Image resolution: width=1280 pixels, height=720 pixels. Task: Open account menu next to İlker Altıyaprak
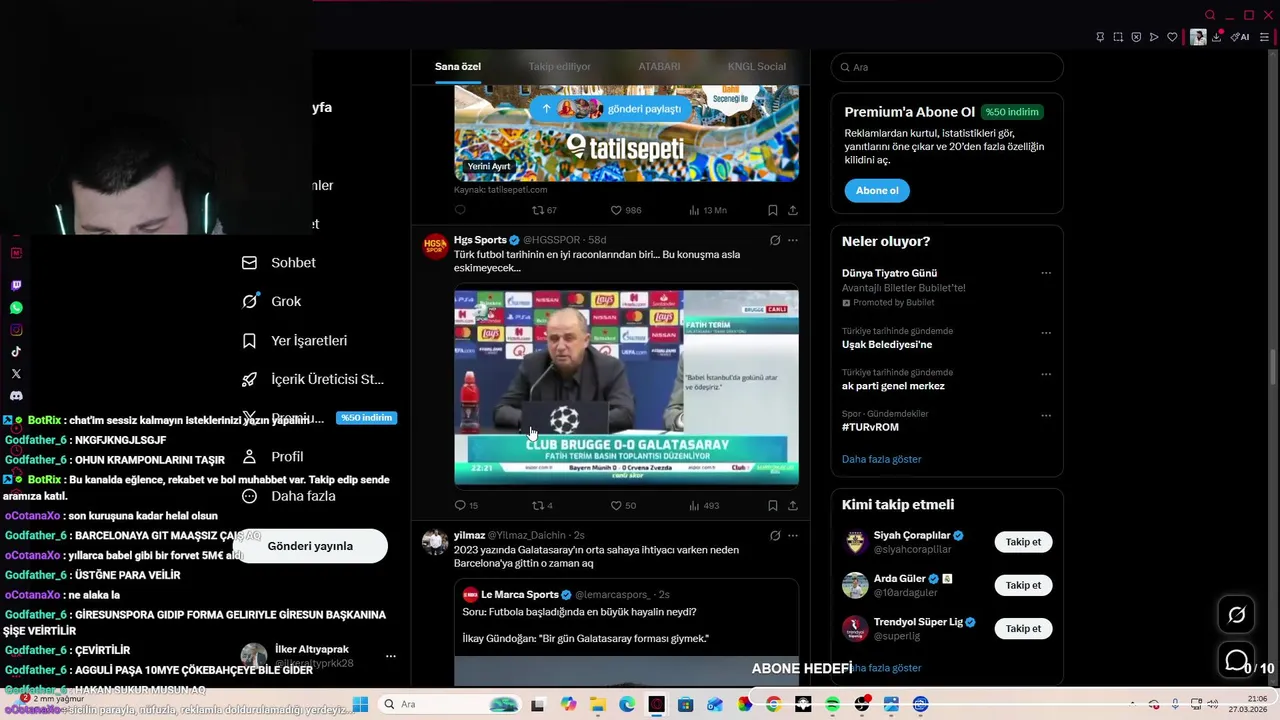pyautogui.click(x=391, y=656)
